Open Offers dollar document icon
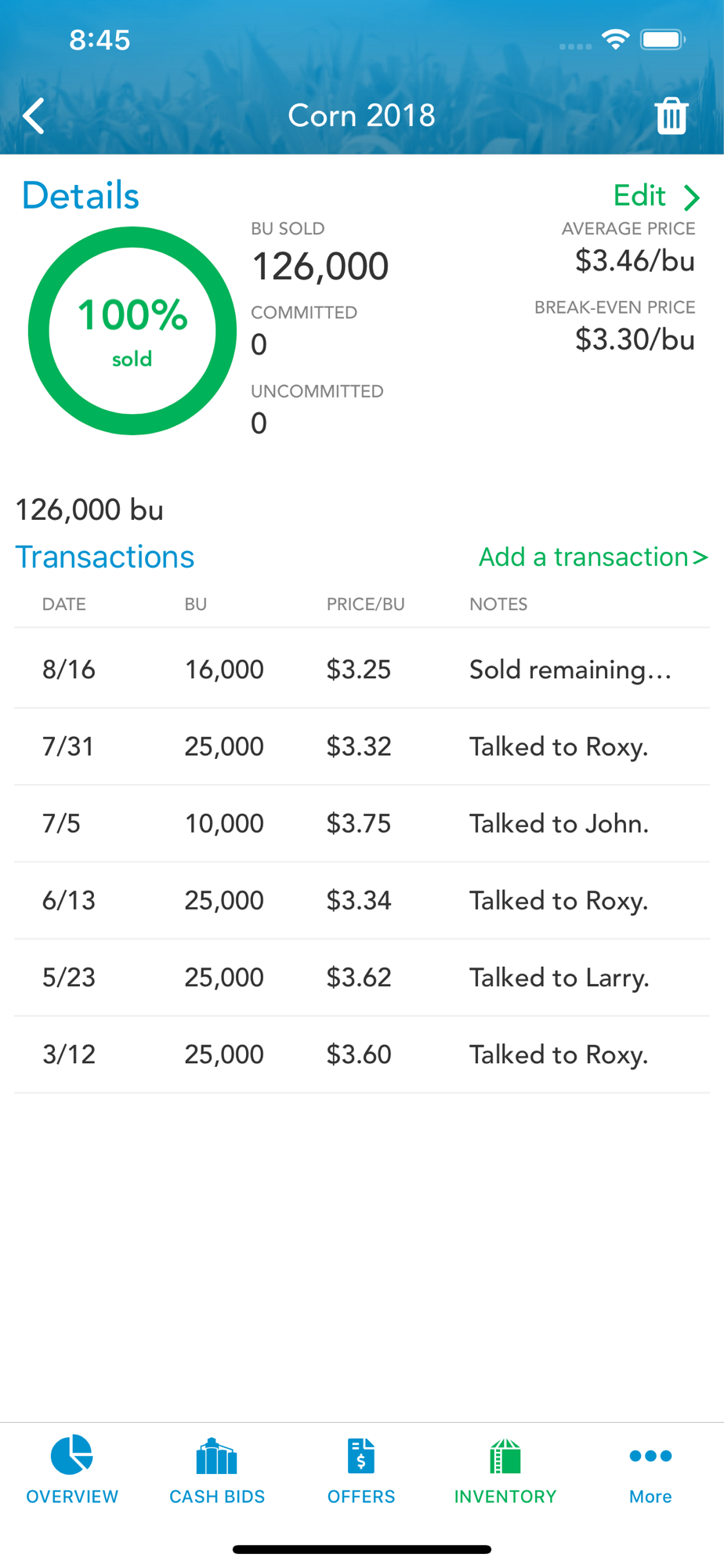The width and height of the screenshot is (724, 1568). (361, 1457)
